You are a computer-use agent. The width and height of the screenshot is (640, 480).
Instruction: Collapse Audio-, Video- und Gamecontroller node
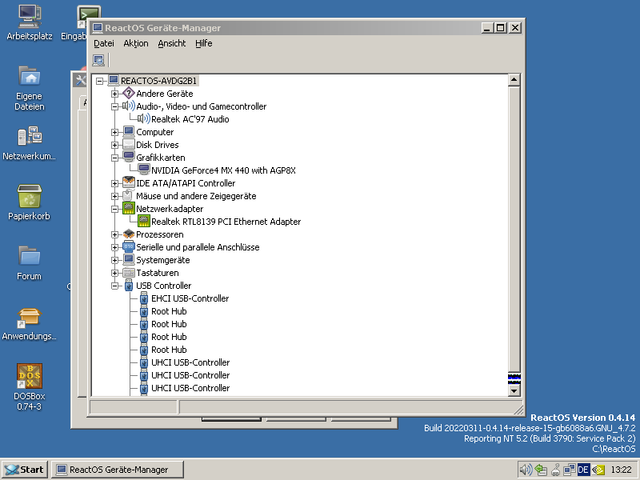(115, 107)
